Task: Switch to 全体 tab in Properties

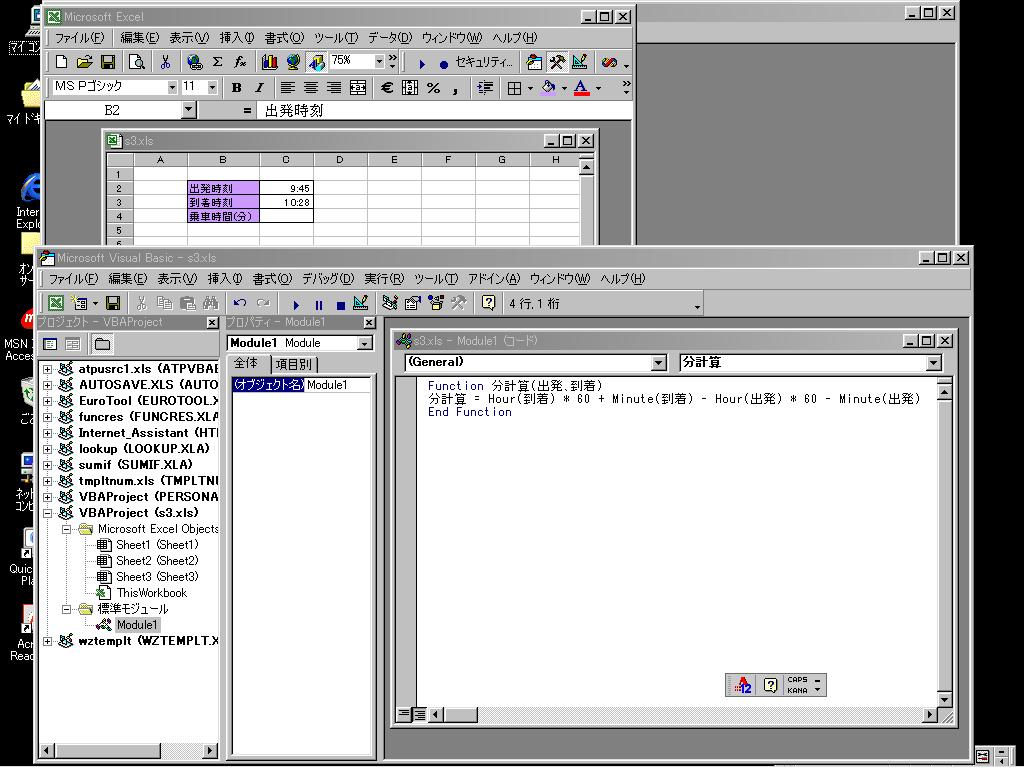Action: (x=247, y=364)
